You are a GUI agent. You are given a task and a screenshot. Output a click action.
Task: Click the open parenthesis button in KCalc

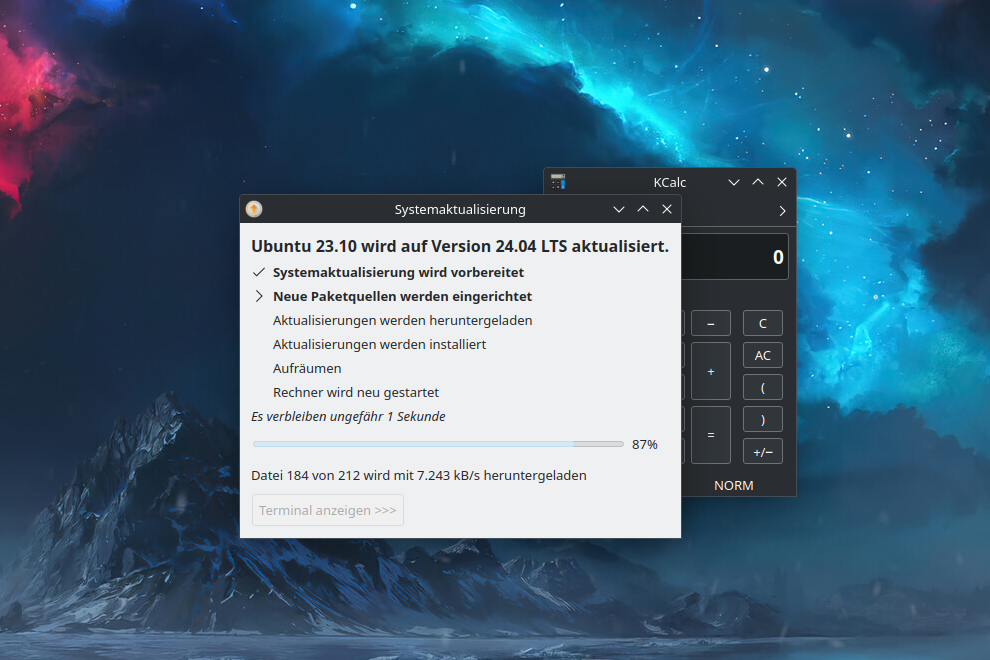763,388
